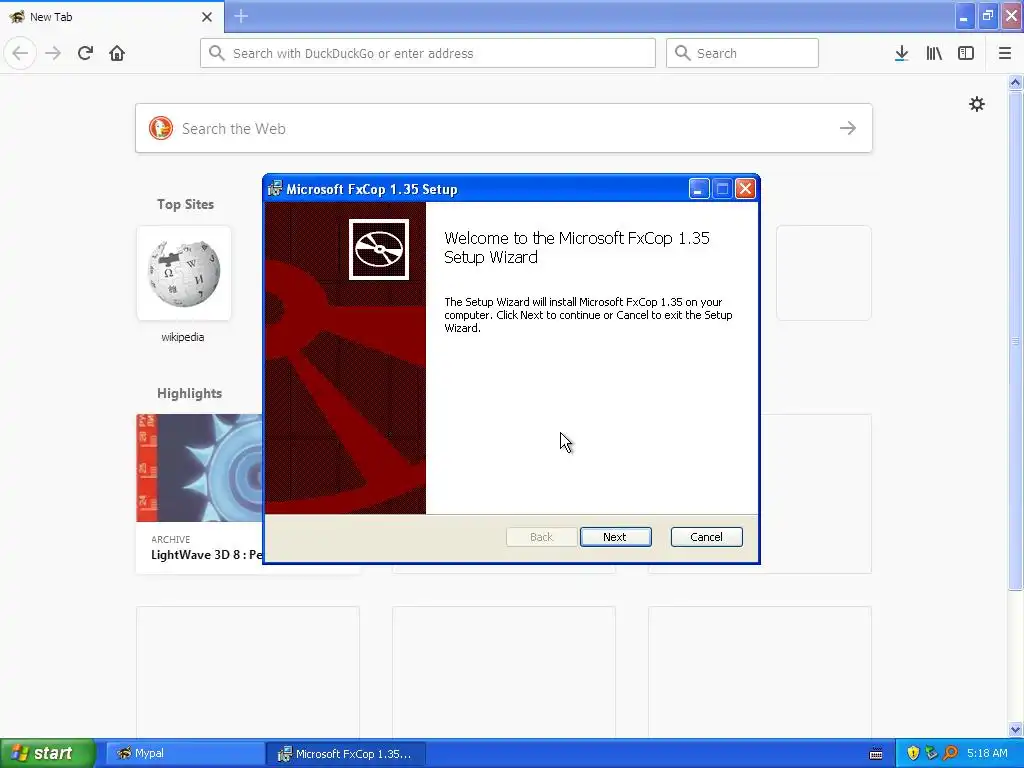1024x768 pixels.
Task: Click the FxCop installer disc icon
Action: [379, 249]
